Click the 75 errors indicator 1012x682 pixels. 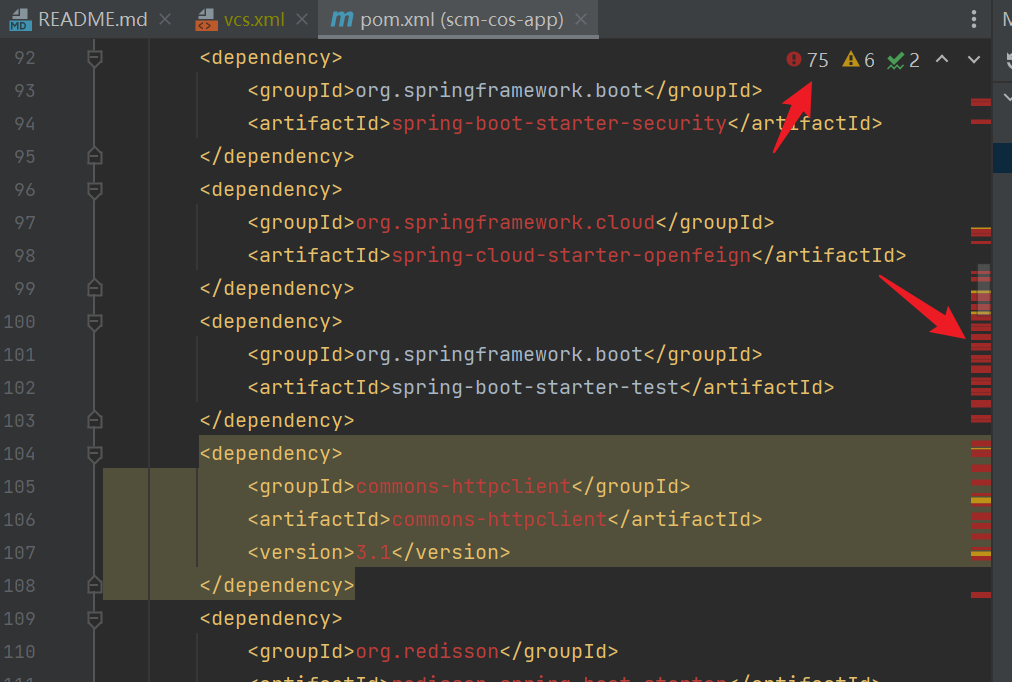pyautogui.click(x=807, y=60)
